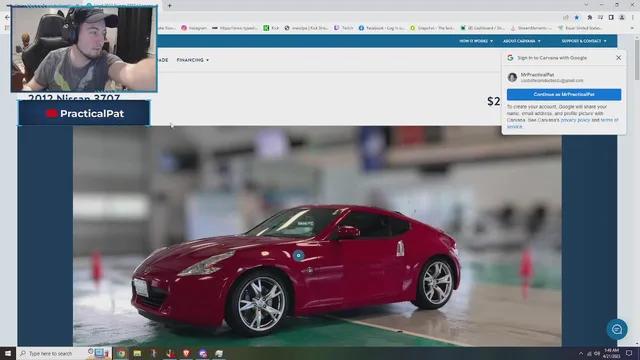Toggle the browser side panel icon
Image resolution: width=640 pixels, height=360 pixels.
611,18
